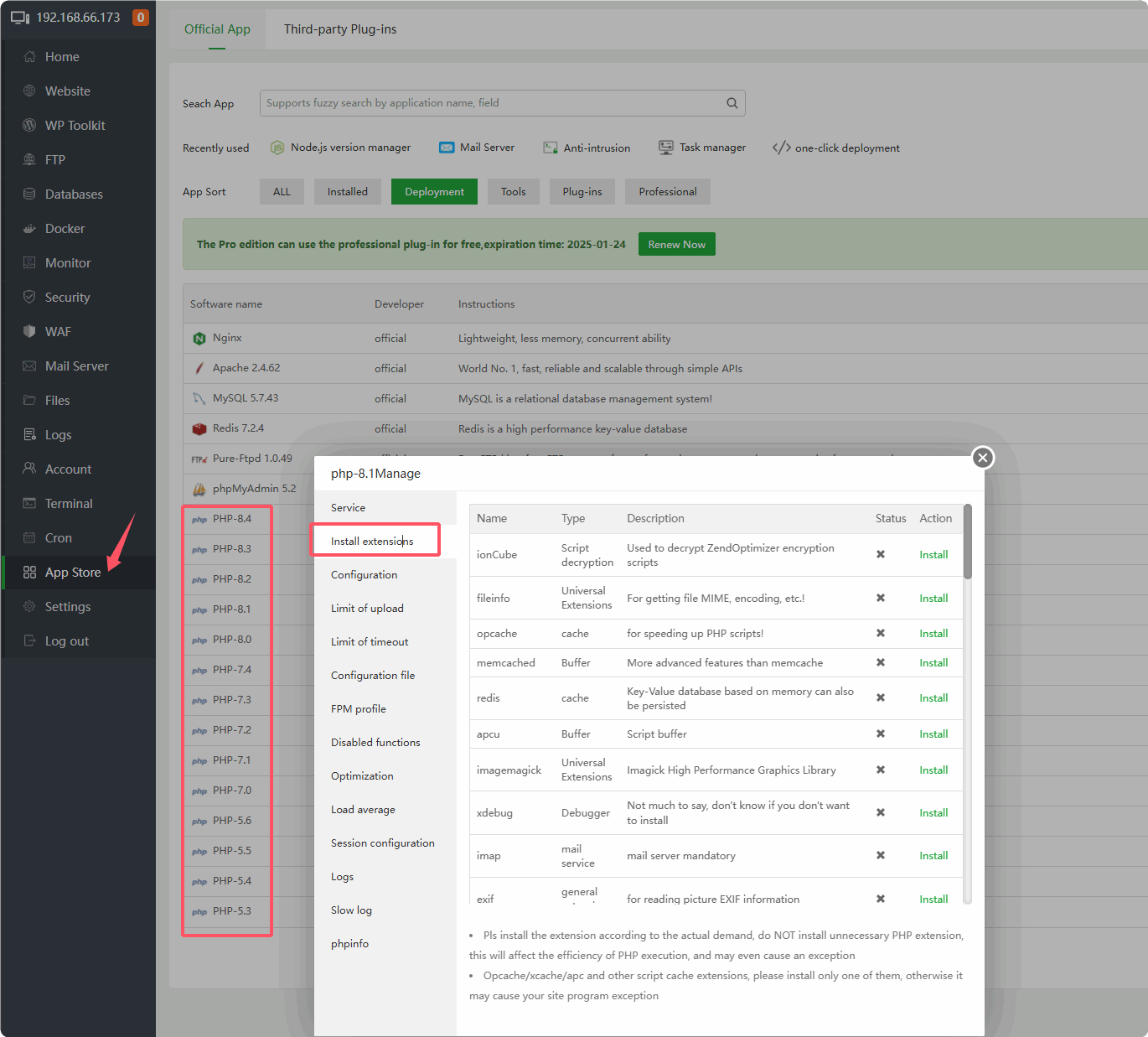Viewport: 1148px width, 1037px height.
Task: Click the Mail Server envelope icon in recently used
Action: (x=447, y=148)
